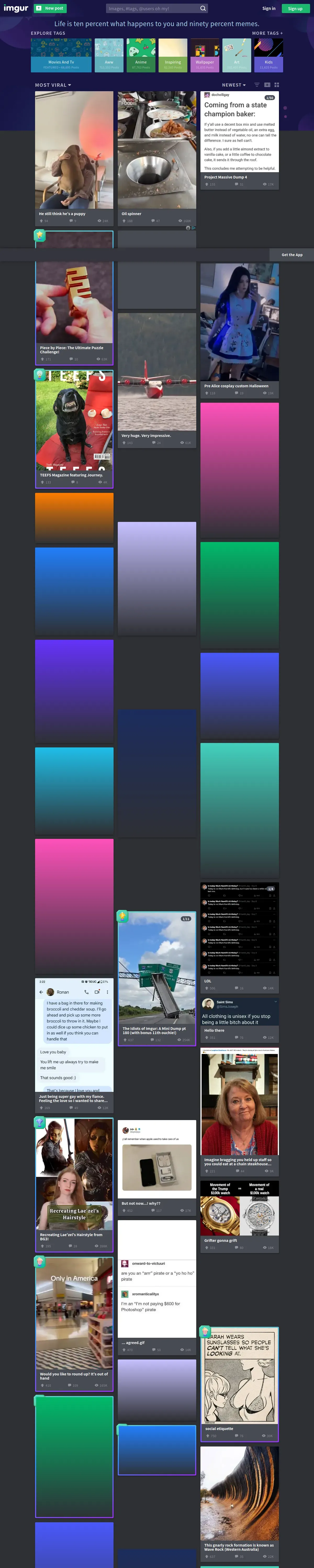Open the Alice cosplay photo thumbnail
The image size is (314, 1568).
(x=240, y=322)
